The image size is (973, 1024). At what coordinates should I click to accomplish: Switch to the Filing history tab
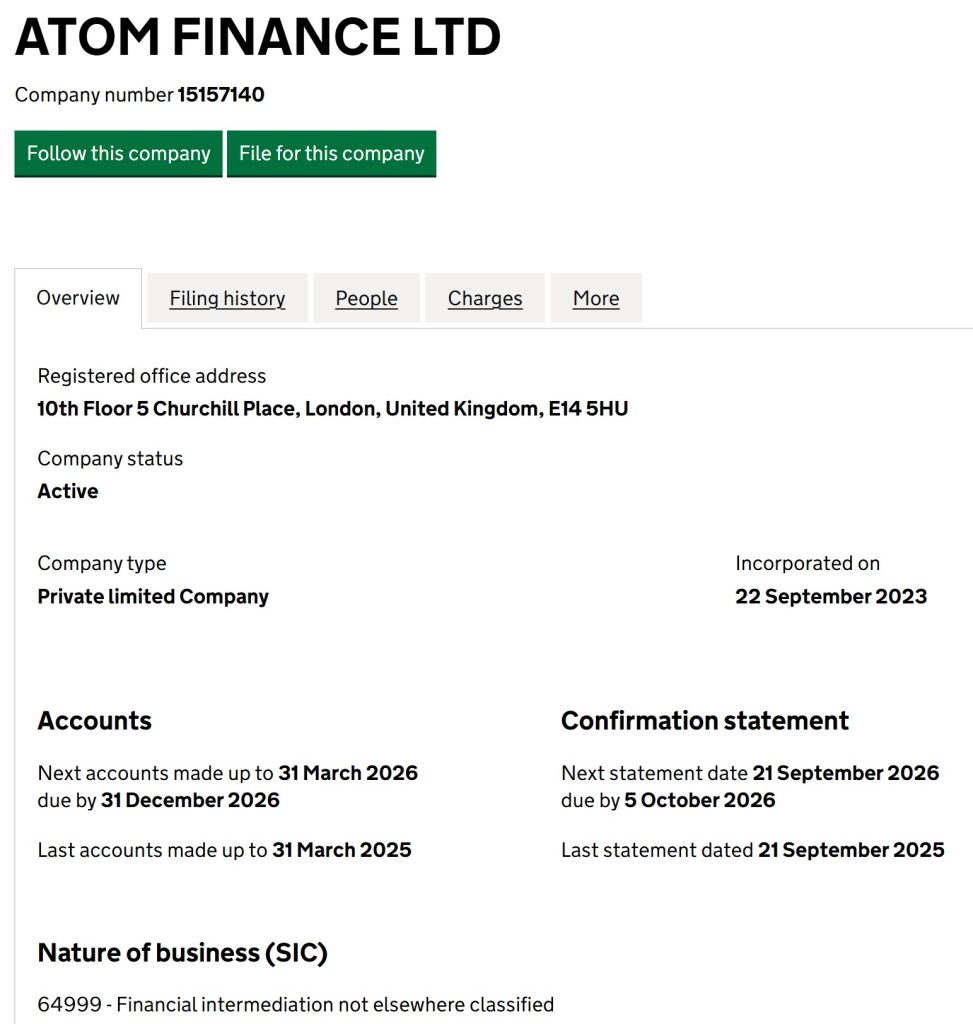(226, 298)
